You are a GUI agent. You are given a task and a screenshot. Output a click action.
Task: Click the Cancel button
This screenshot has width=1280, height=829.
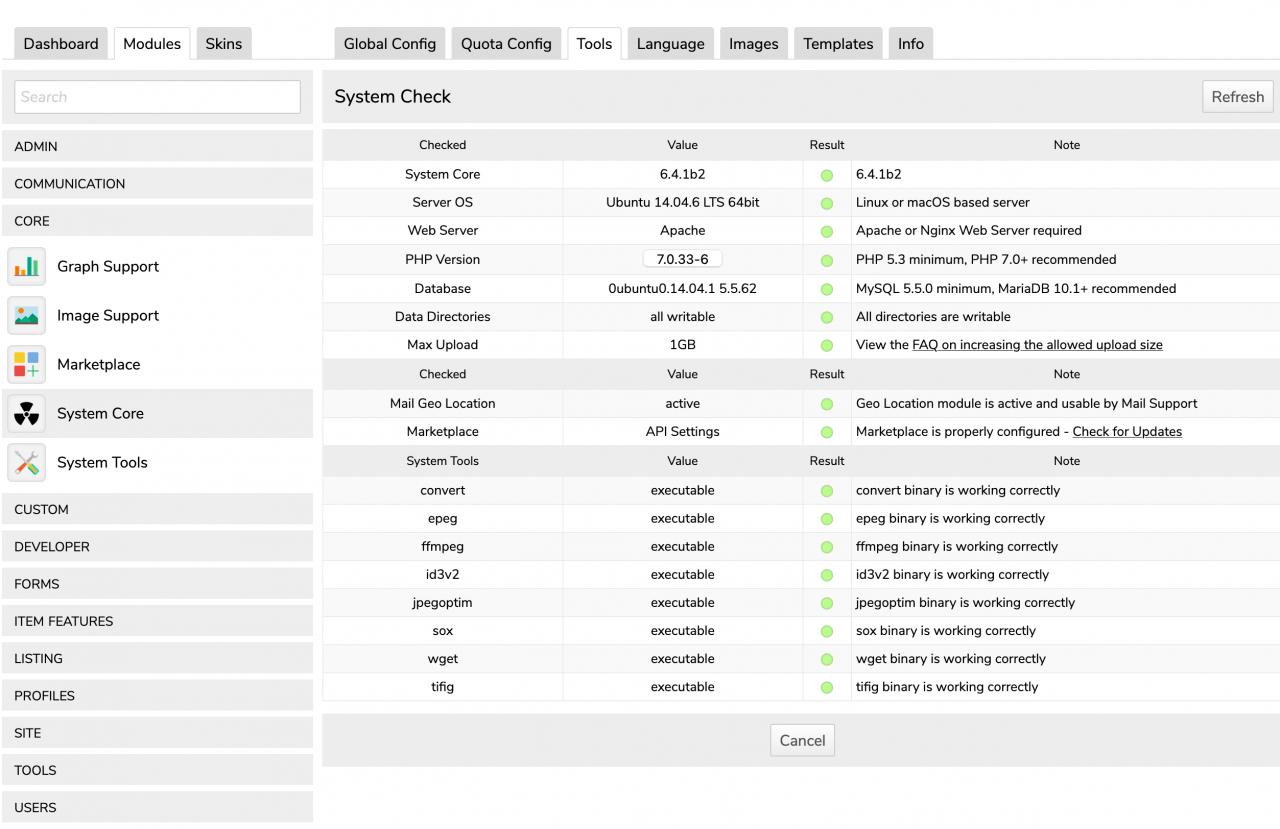coord(802,741)
